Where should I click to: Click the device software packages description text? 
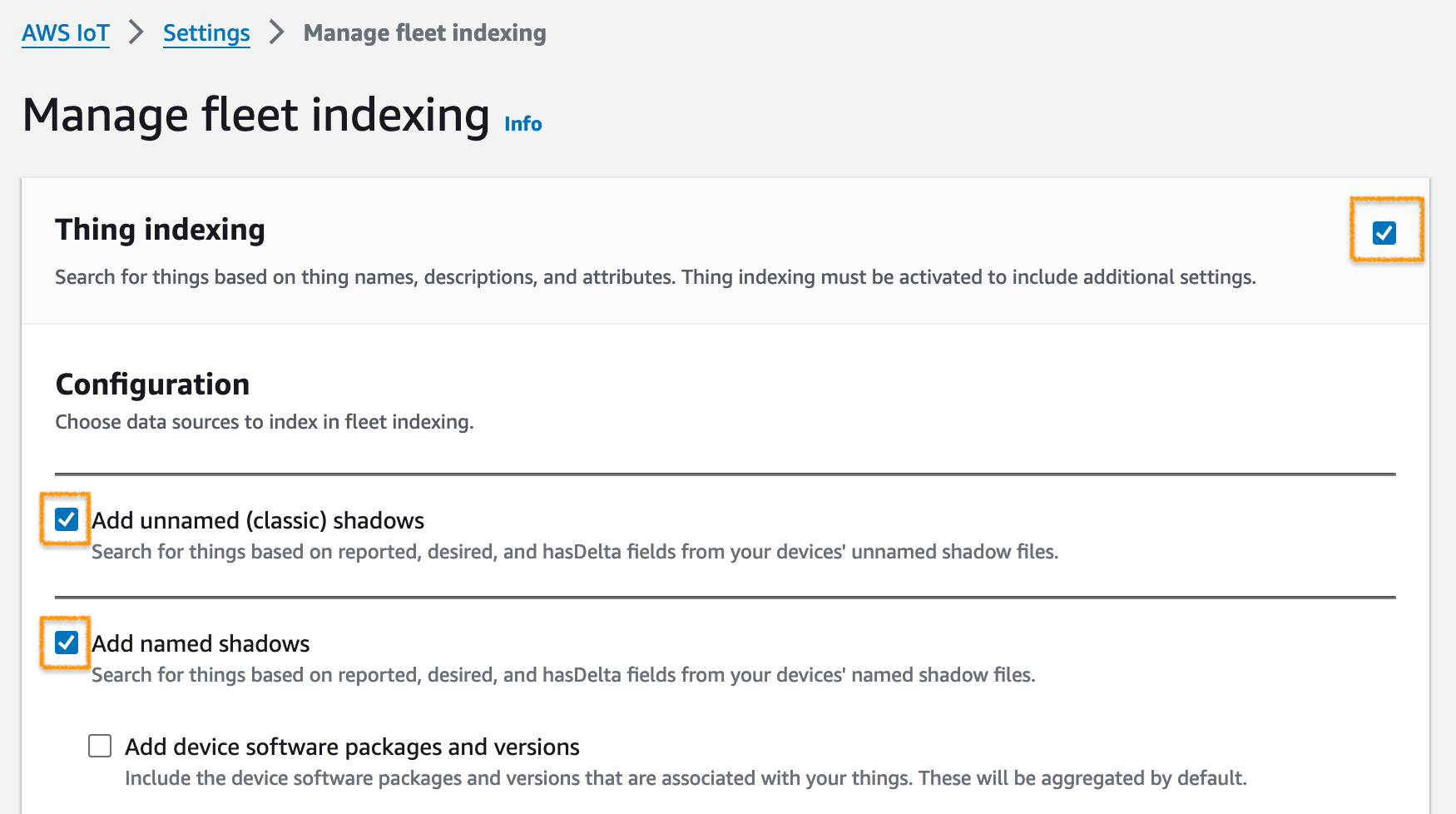685,778
